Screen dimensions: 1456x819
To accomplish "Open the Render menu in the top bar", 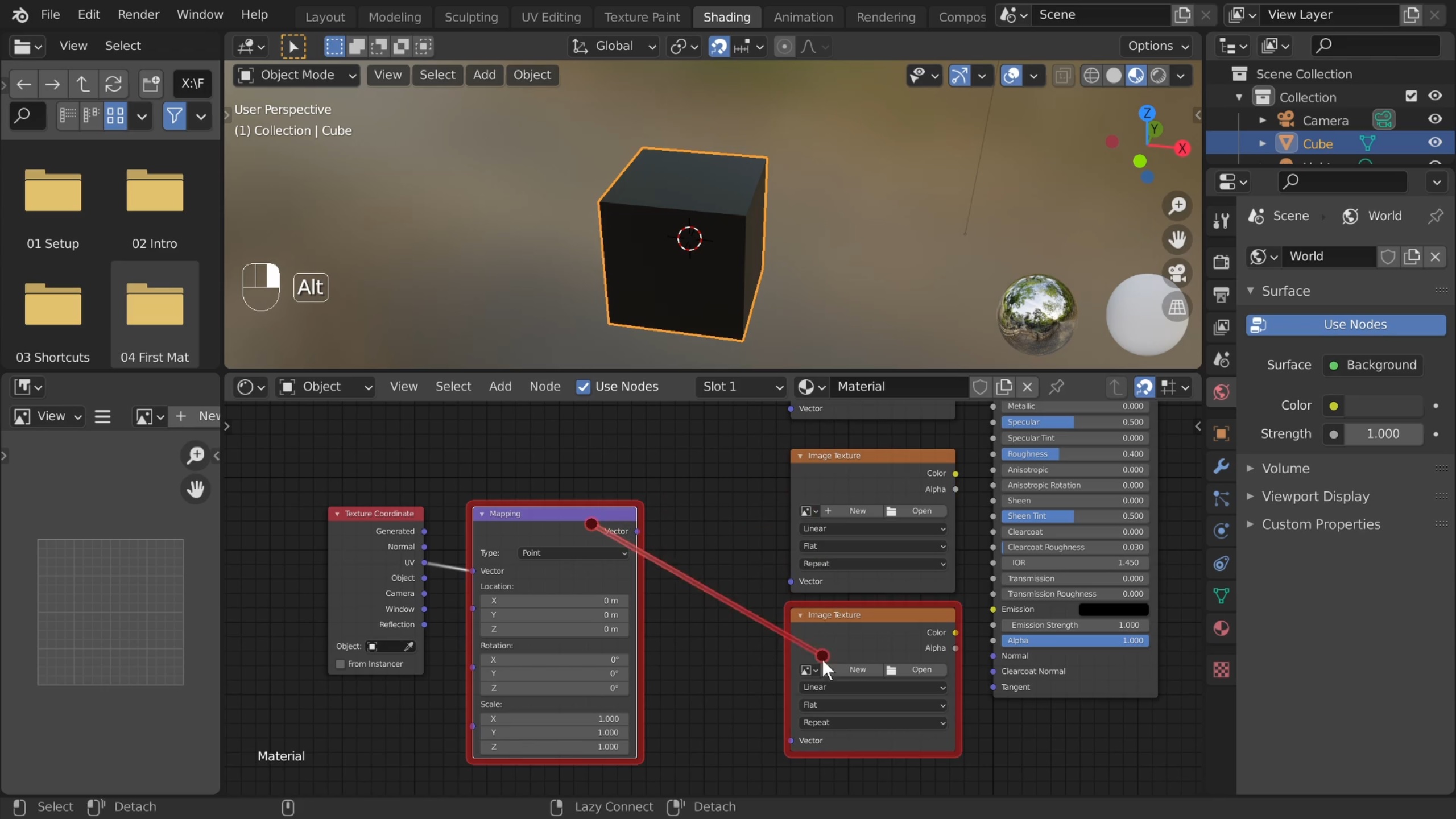I will click(138, 14).
